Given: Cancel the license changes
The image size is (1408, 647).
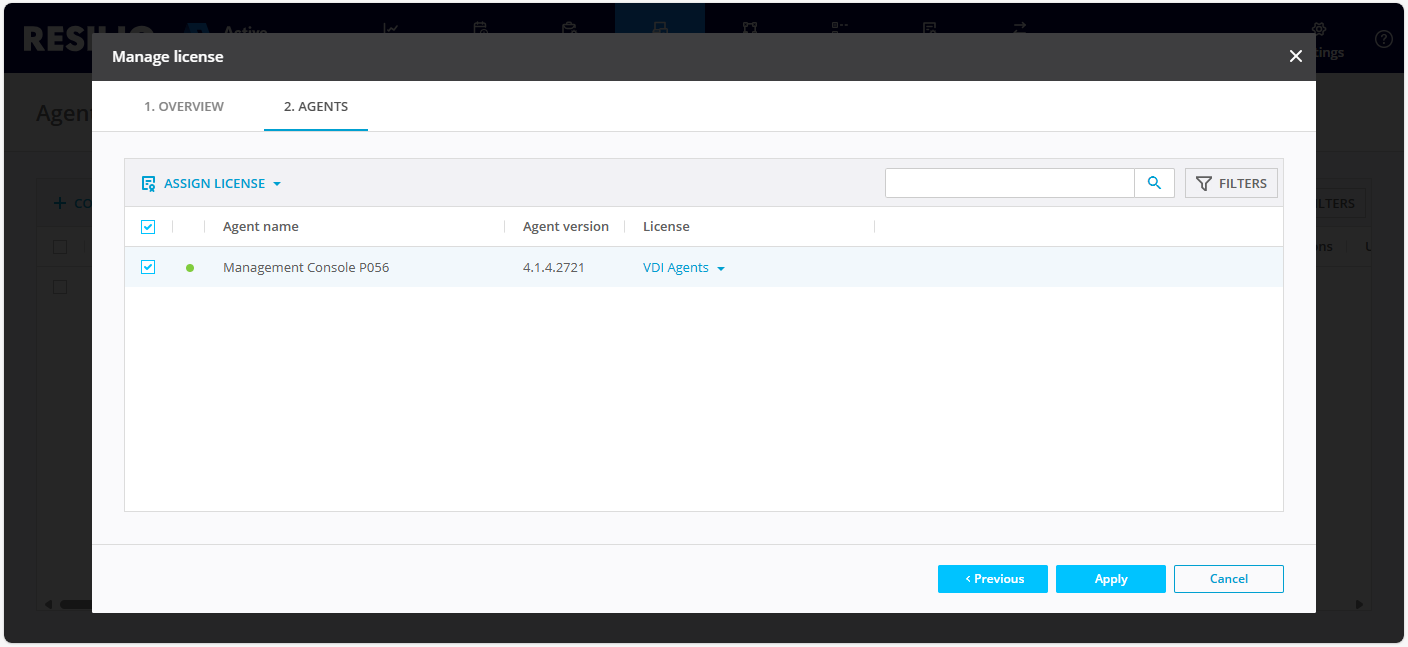Looking at the screenshot, I should click(x=1228, y=579).
